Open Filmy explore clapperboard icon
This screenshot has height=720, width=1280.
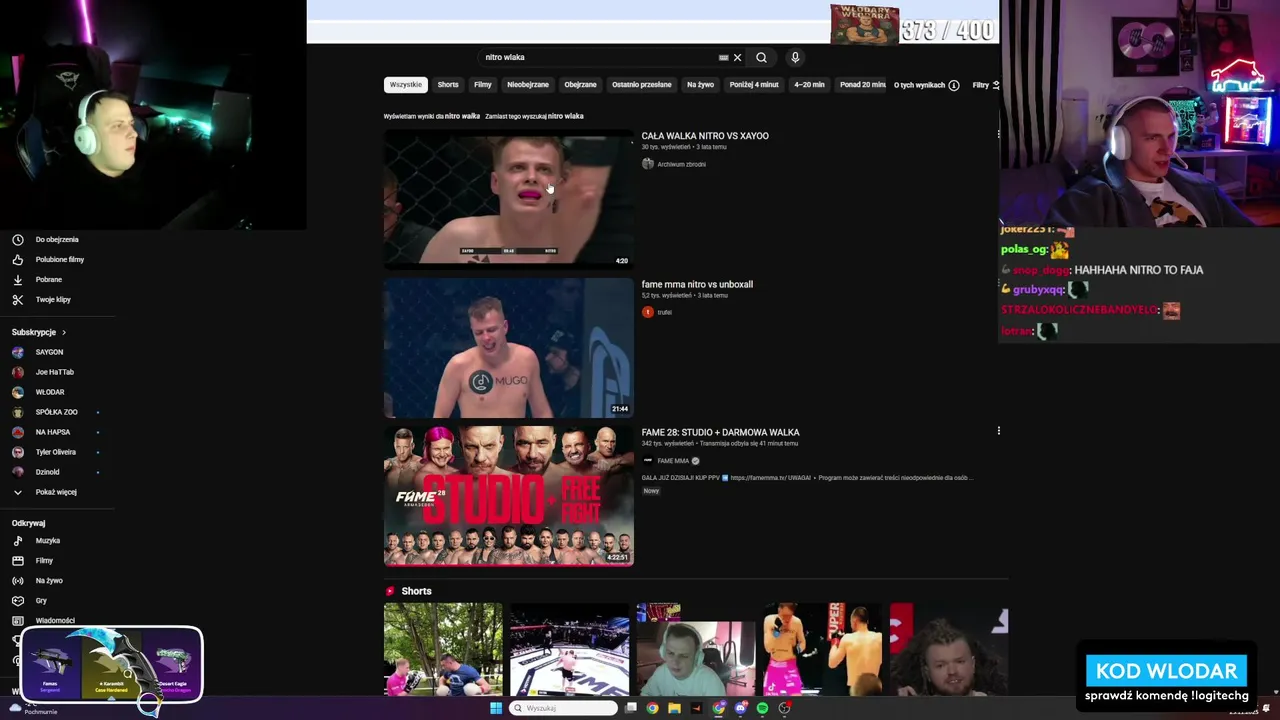pyautogui.click(x=17, y=560)
